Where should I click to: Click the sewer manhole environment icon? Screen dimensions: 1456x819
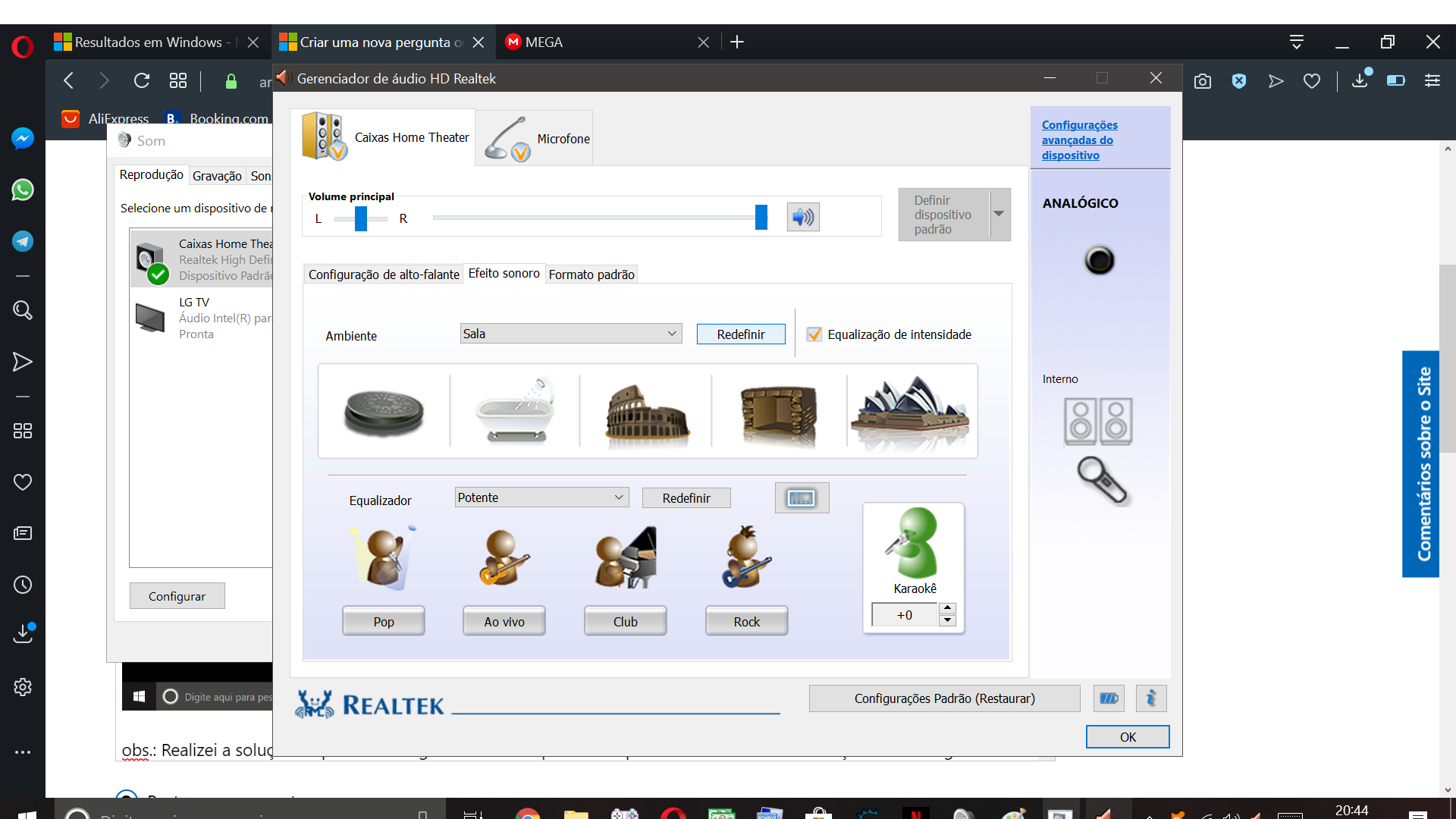pyautogui.click(x=384, y=412)
